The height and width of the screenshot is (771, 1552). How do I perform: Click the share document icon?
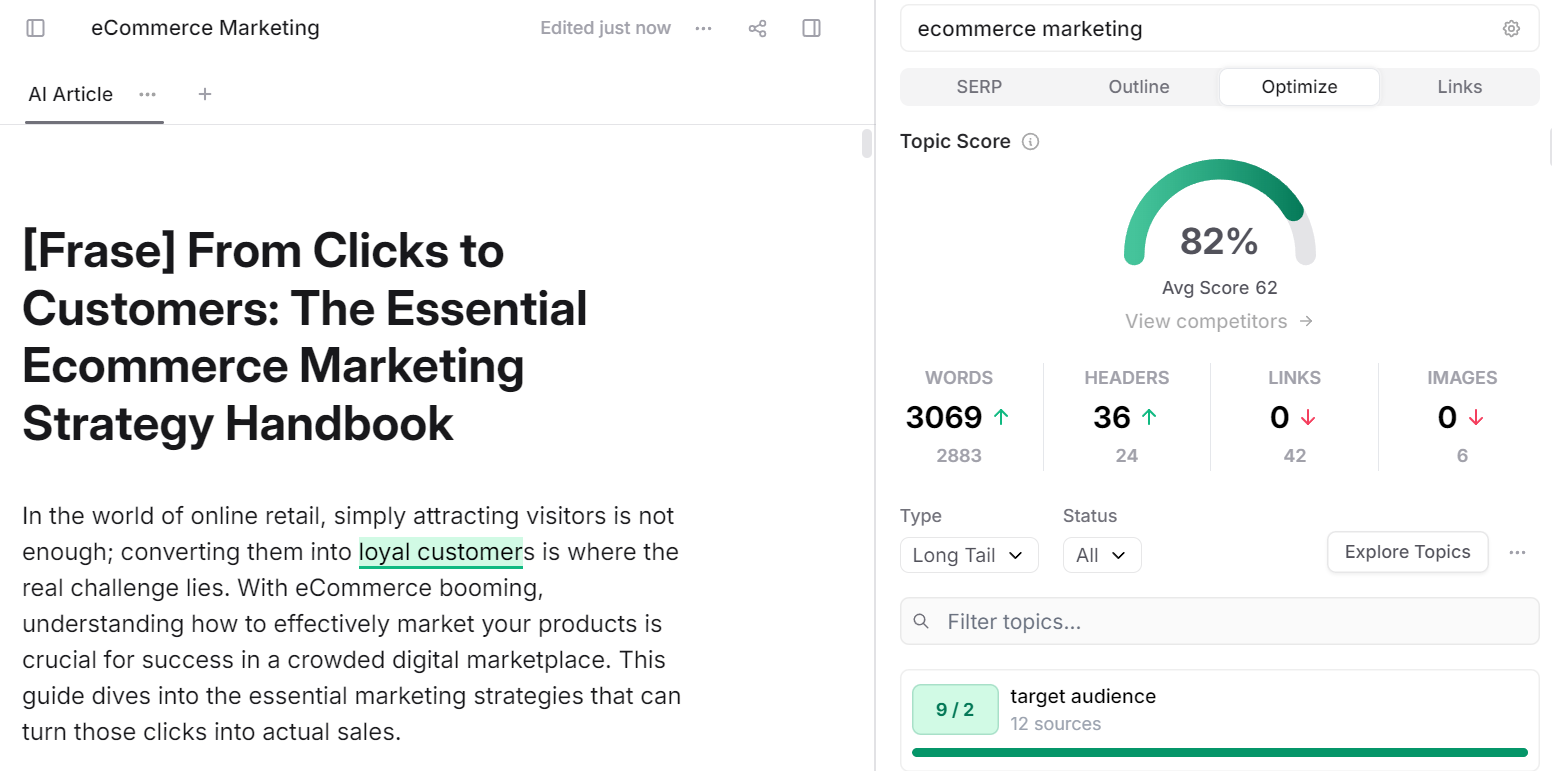(758, 28)
